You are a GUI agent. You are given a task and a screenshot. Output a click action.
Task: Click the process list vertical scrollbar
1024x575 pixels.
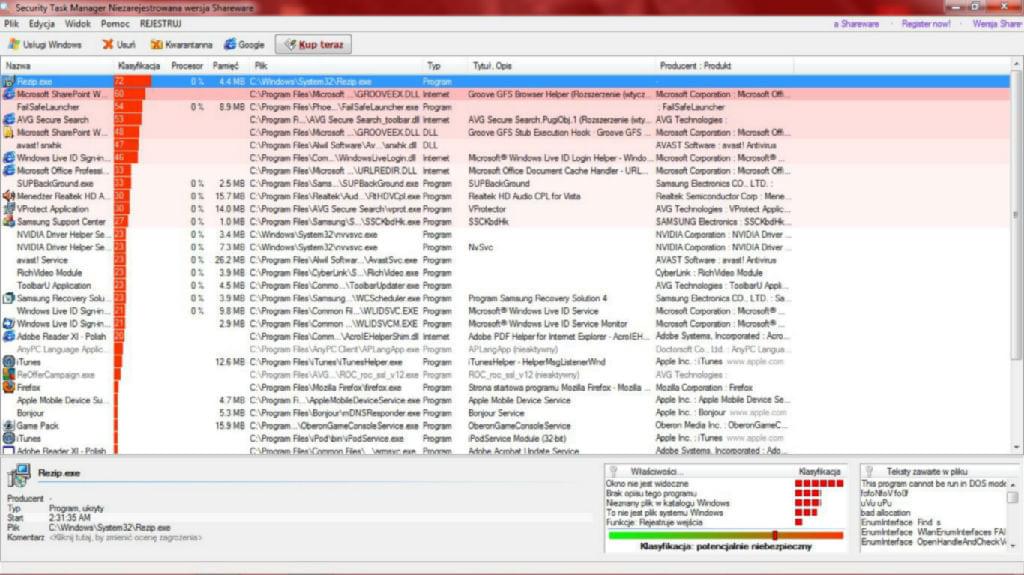(1016, 255)
